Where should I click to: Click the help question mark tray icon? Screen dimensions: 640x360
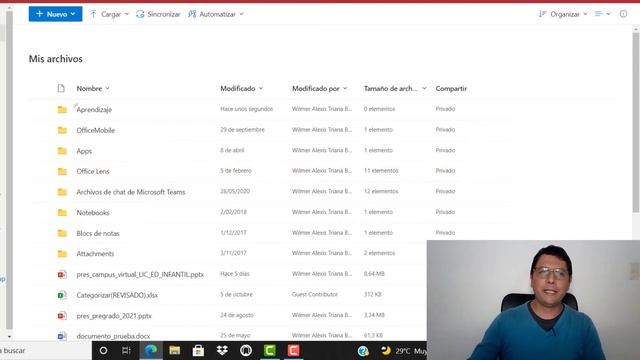coord(363,351)
